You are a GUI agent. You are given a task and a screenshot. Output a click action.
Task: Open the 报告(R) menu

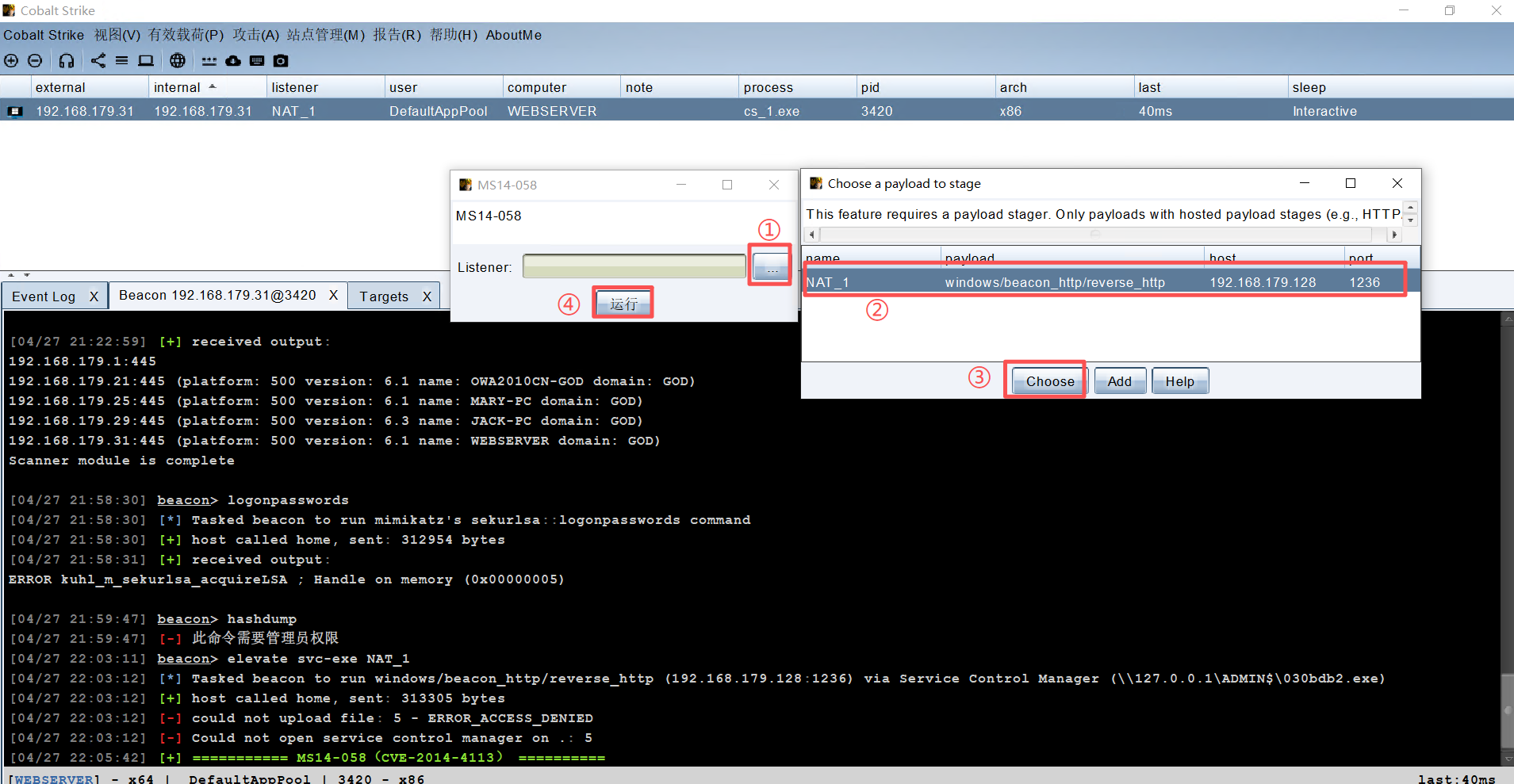pos(397,35)
